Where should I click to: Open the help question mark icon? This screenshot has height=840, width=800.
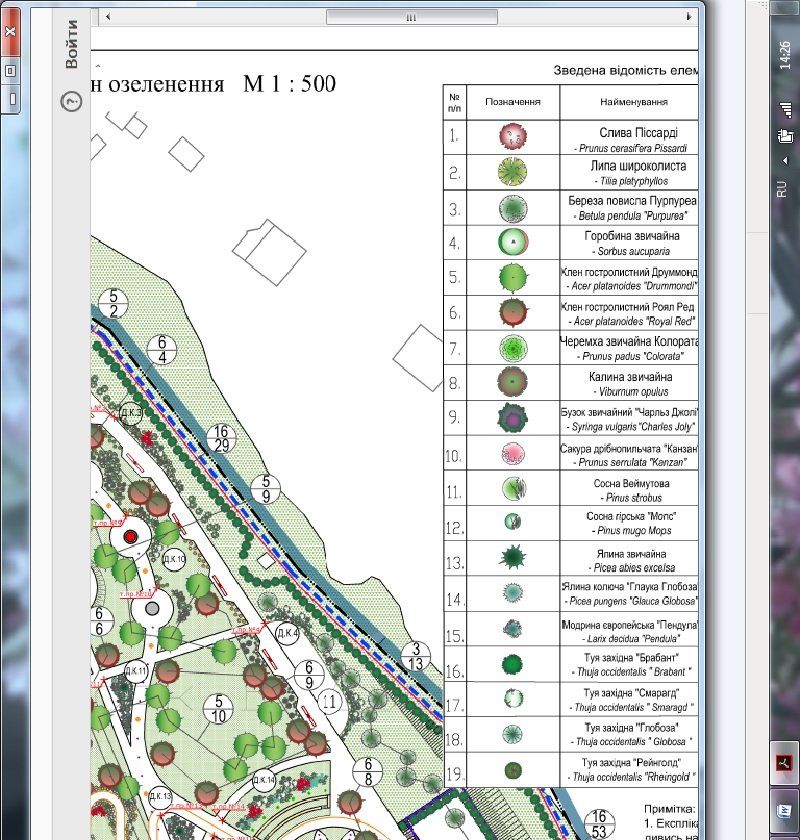71,101
